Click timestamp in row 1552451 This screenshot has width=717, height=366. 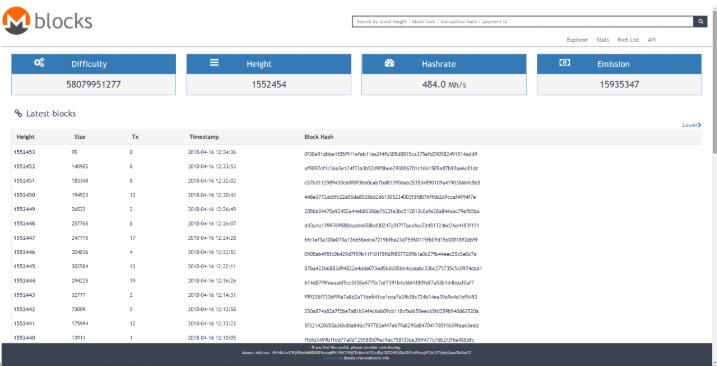[x=212, y=181]
